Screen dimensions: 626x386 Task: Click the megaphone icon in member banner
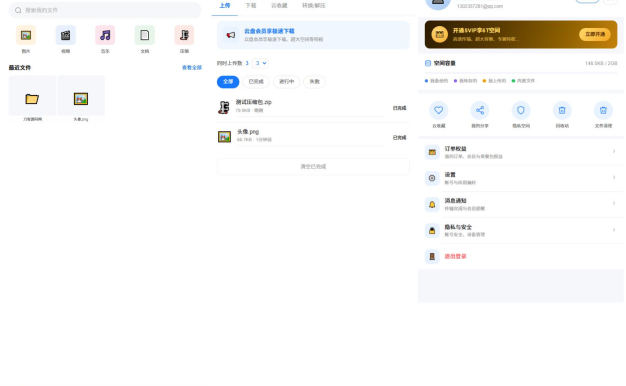tap(231, 35)
